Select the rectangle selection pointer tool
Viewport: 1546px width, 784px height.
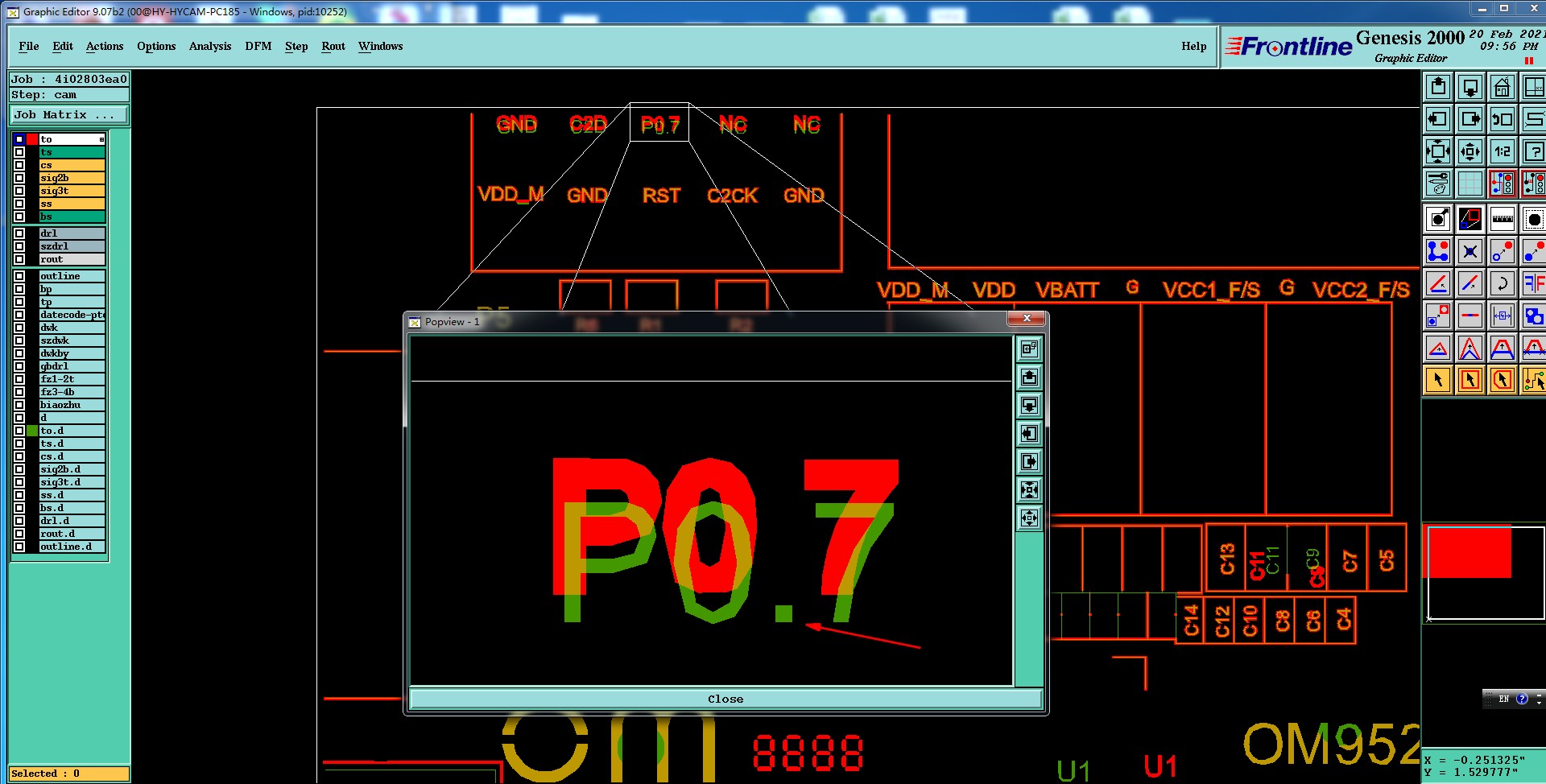pos(1470,380)
